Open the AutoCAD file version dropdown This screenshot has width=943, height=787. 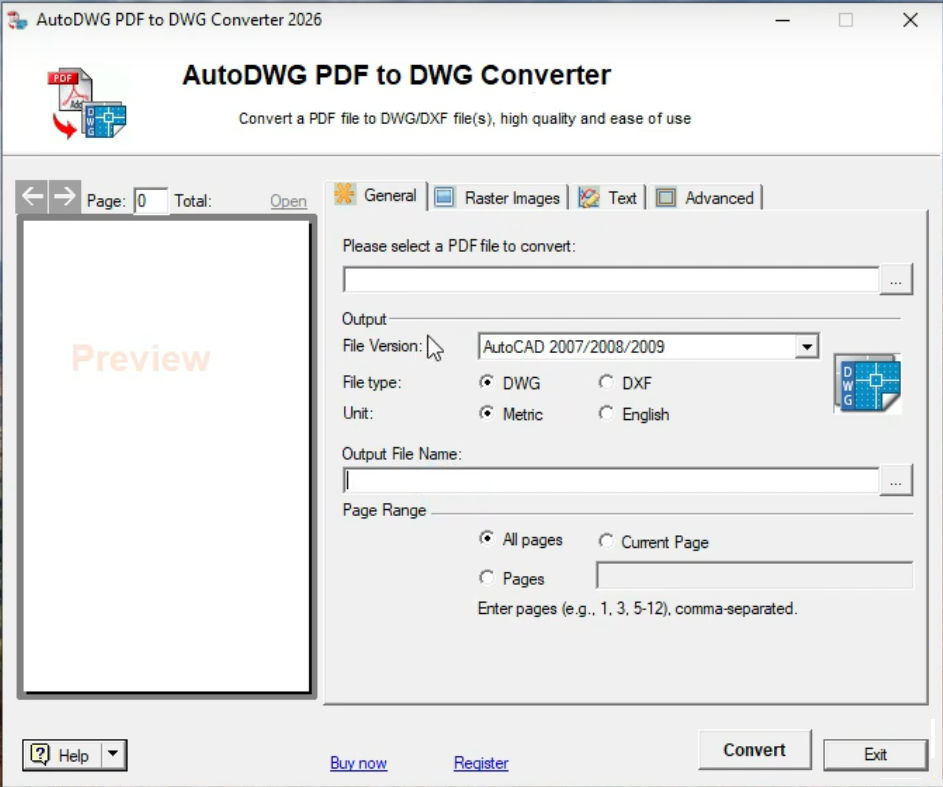(x=808, y=346)
